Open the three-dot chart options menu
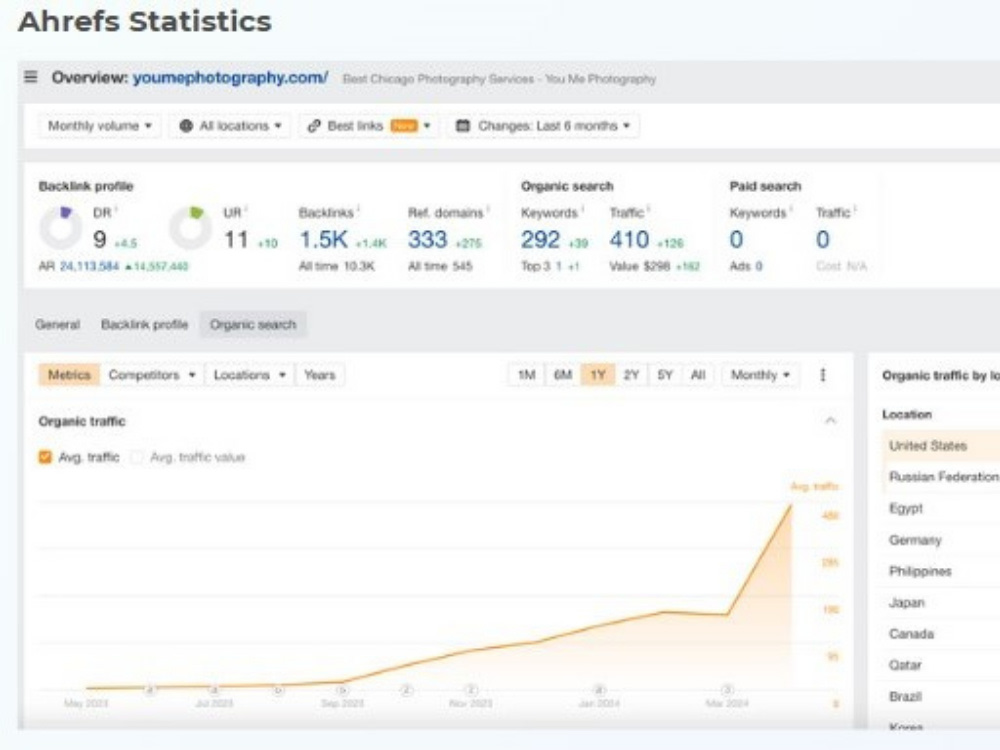The height and width of the screenshot is (750, 1000). point(823,375)
